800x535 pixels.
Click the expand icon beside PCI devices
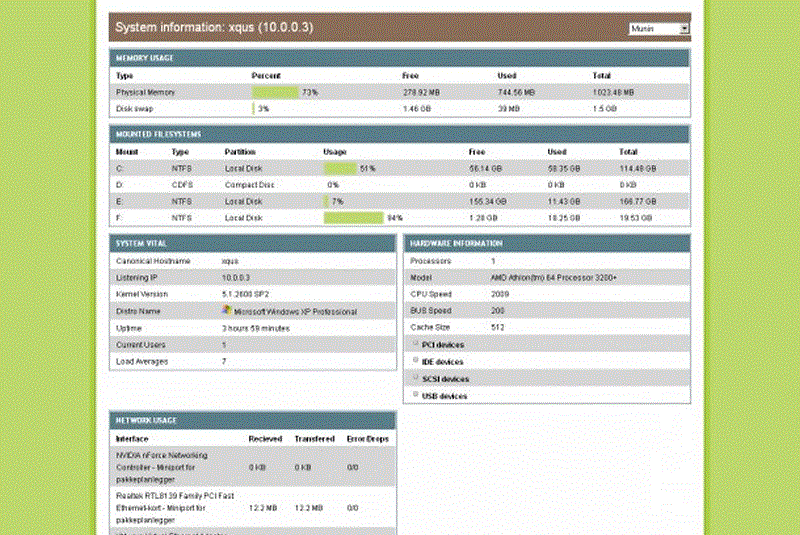[x=416, y=344]
